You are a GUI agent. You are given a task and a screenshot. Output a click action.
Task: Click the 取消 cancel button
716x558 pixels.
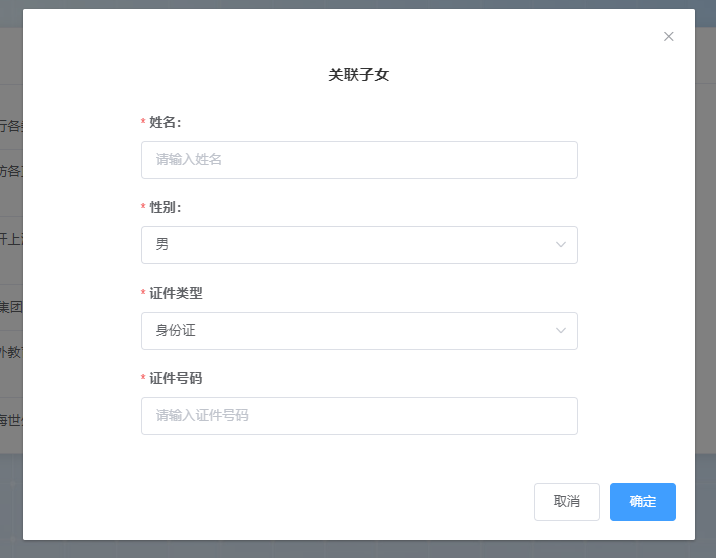[x=567, y=502]
